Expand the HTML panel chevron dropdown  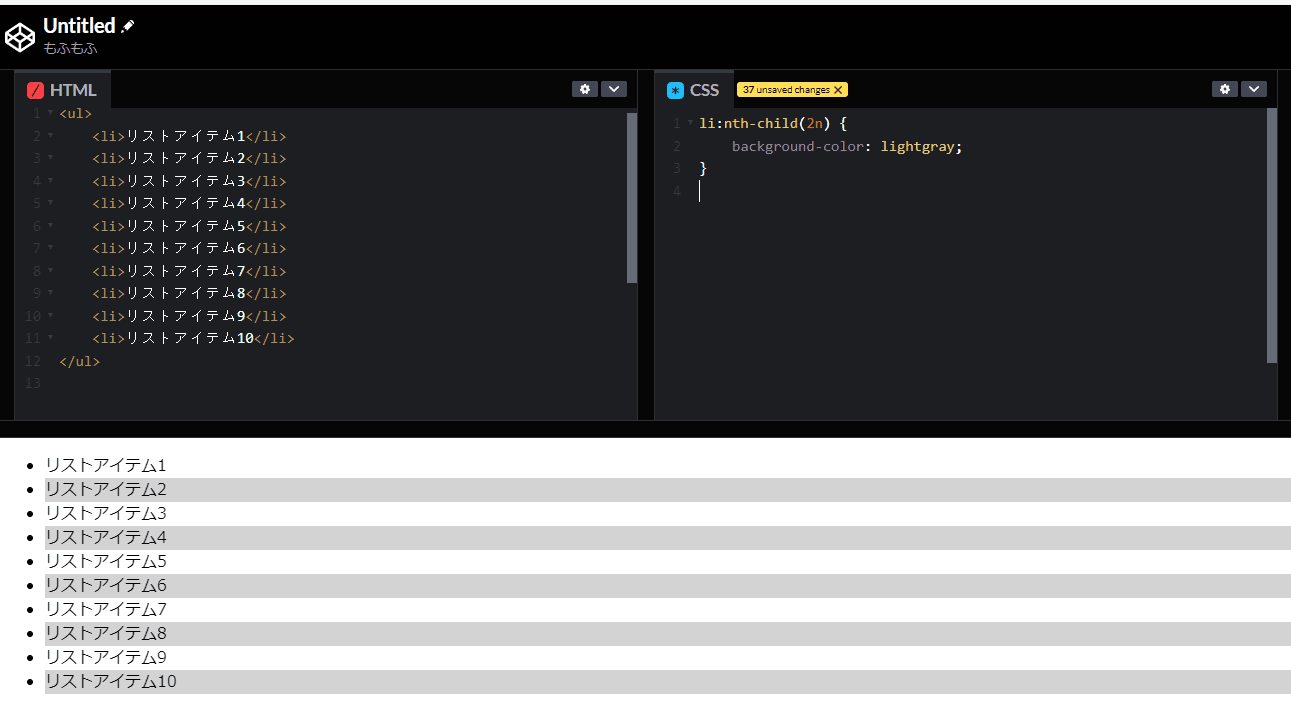tap(614, 89)
